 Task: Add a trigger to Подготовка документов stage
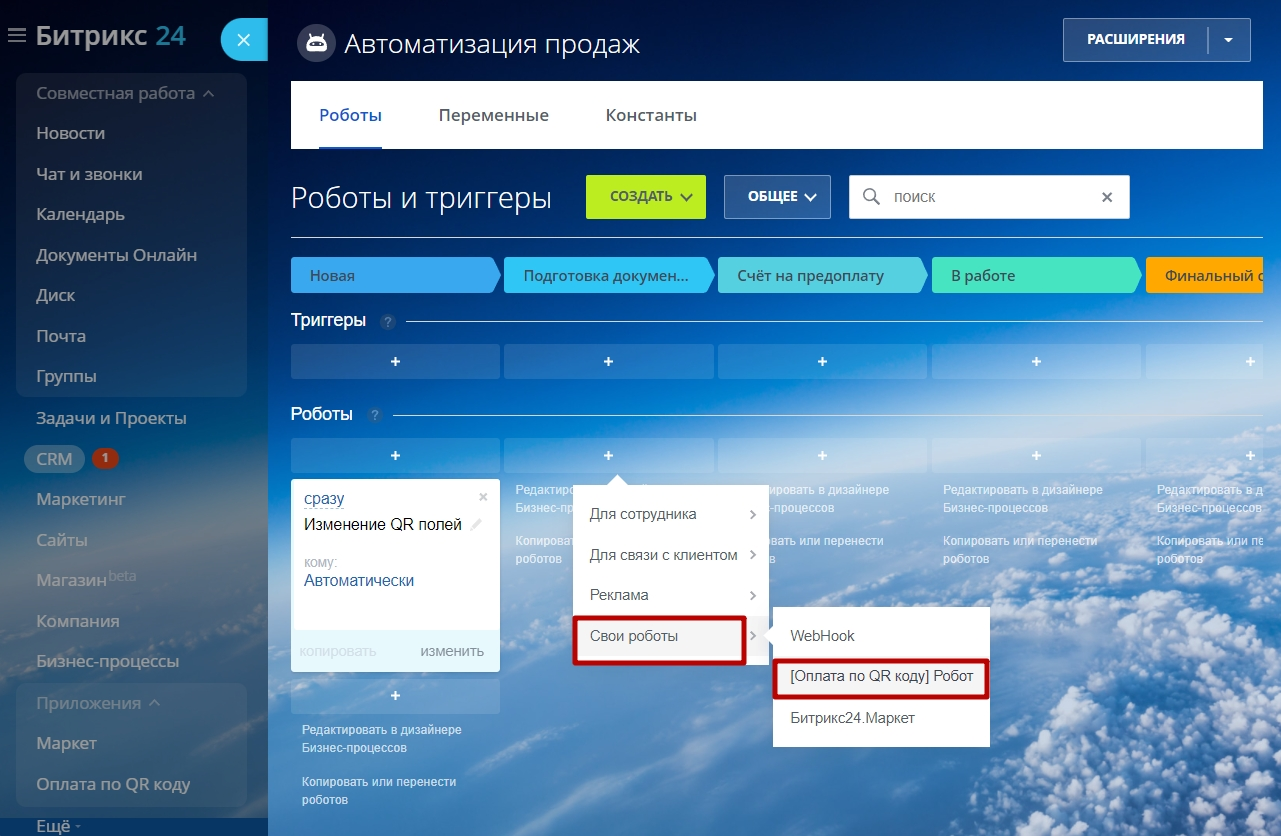point(609,362)
